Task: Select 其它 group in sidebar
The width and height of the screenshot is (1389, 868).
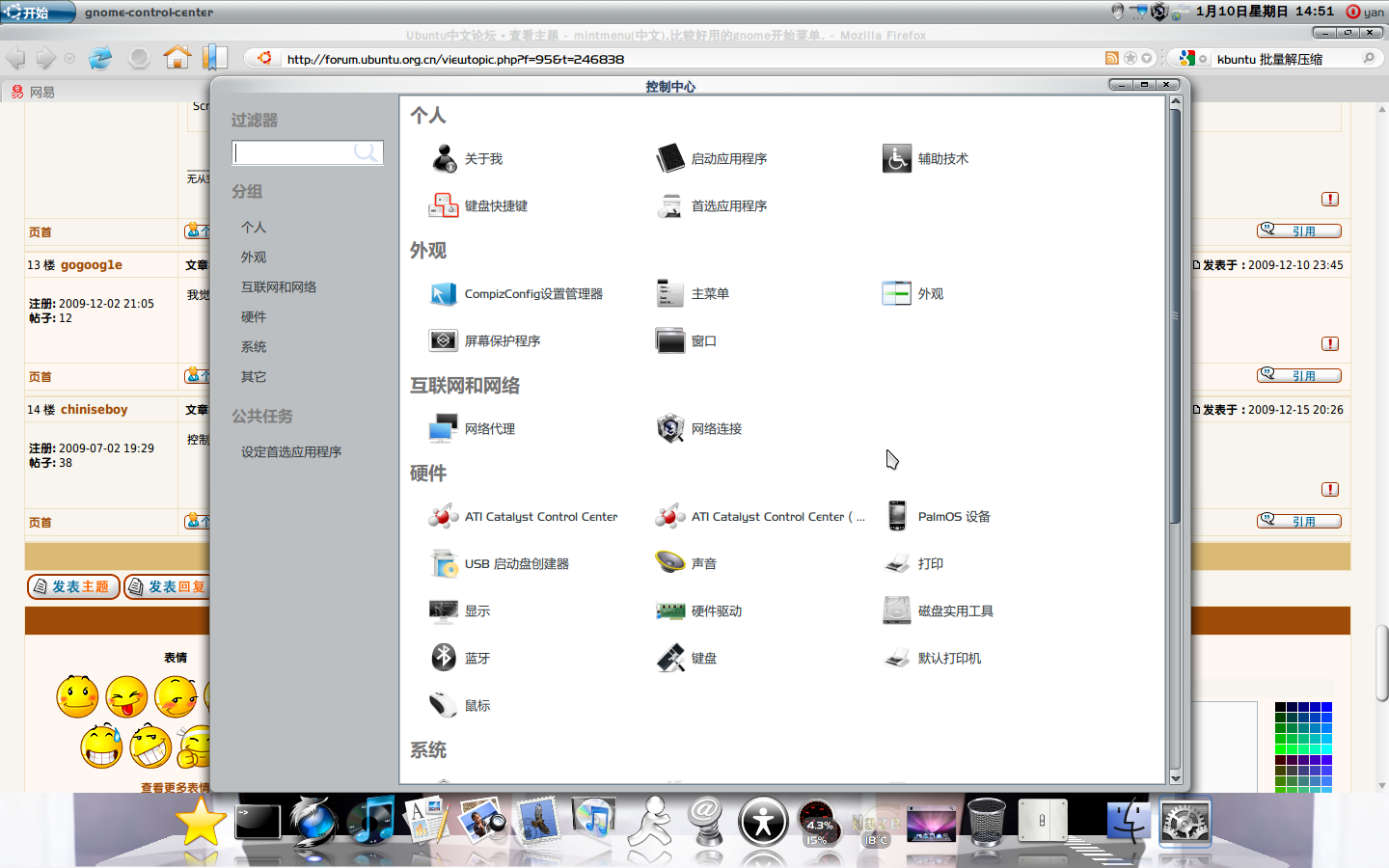Action: click(254, 376)
